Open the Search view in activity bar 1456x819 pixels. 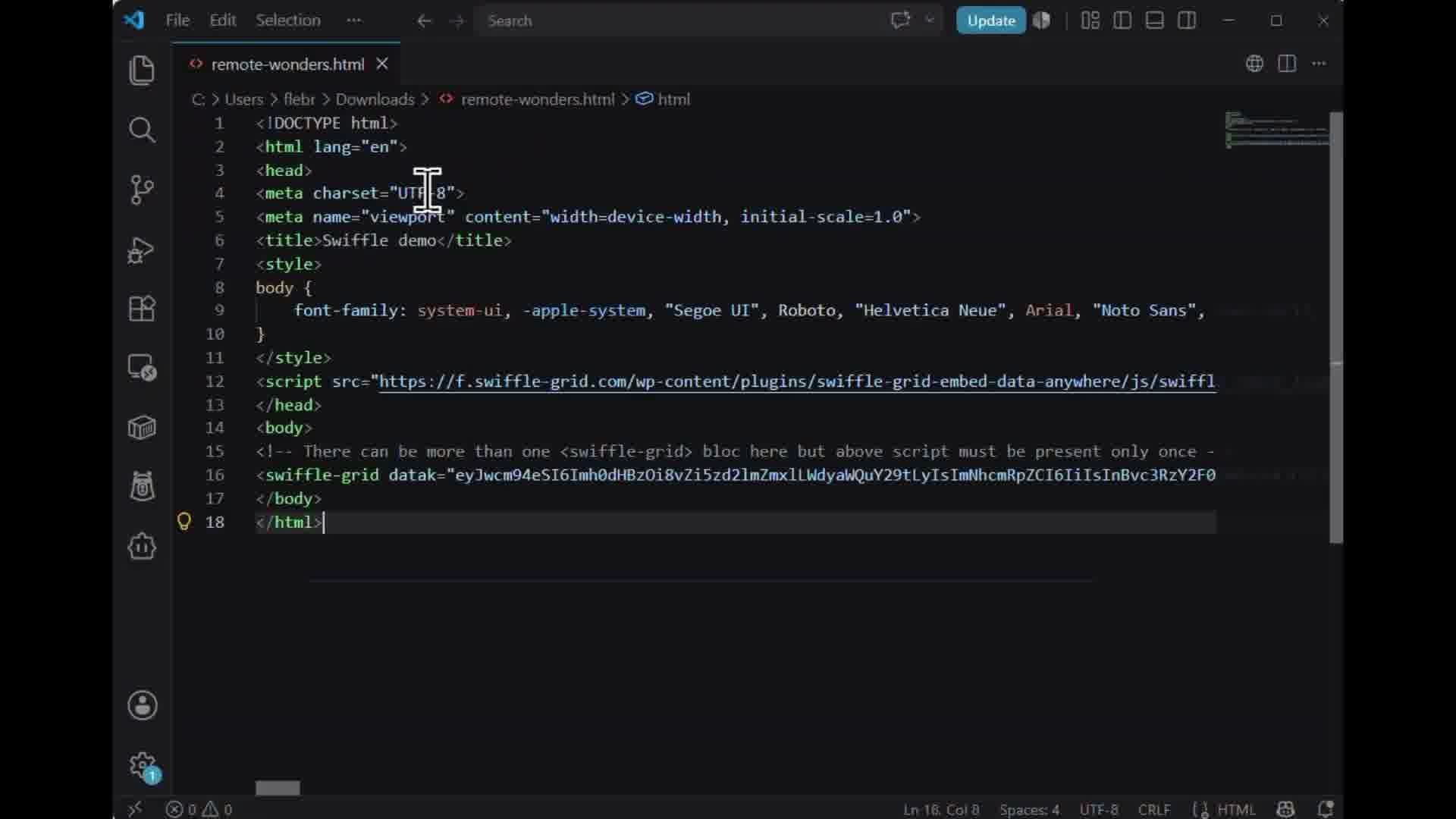tap(142, 130)
